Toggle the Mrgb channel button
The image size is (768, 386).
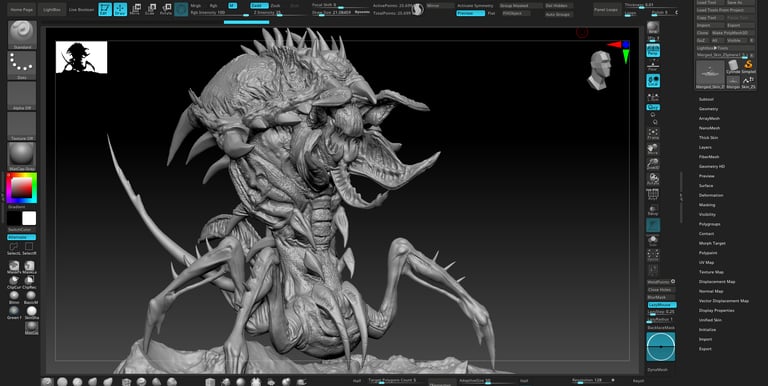pyautogui.click(x=195, y=5)
